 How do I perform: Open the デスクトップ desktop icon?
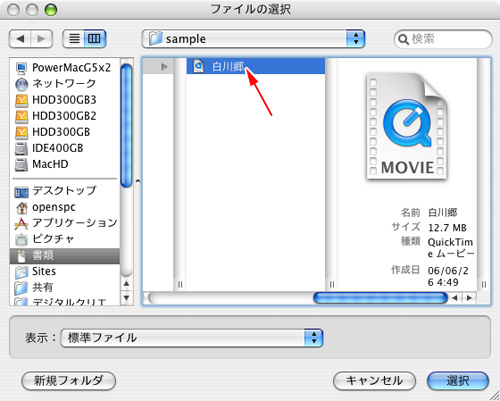[21, 191]
